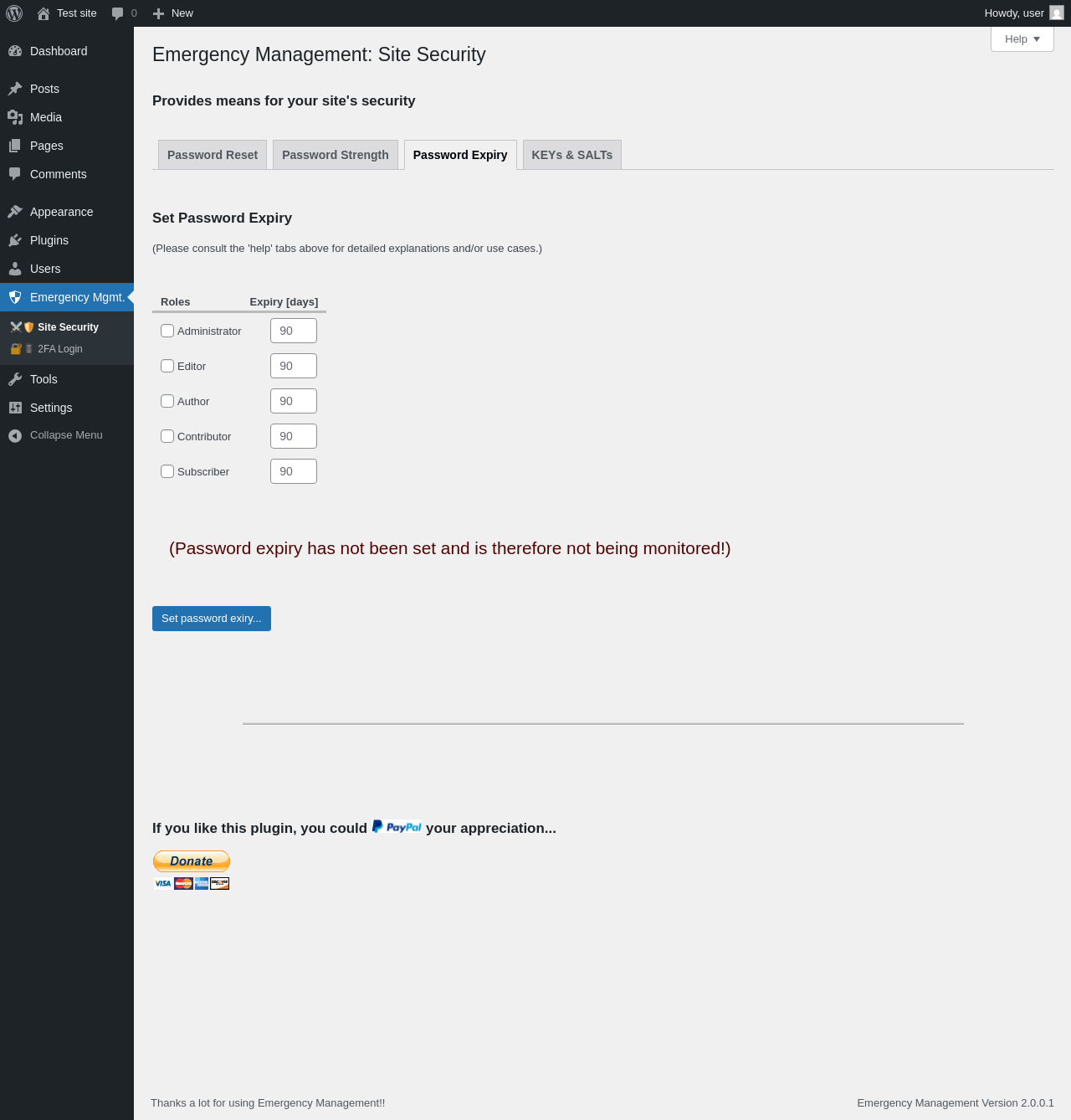1071x1120 pixels.
Task: Click the home icon beside Test site
Action: (x=44, y=13)
